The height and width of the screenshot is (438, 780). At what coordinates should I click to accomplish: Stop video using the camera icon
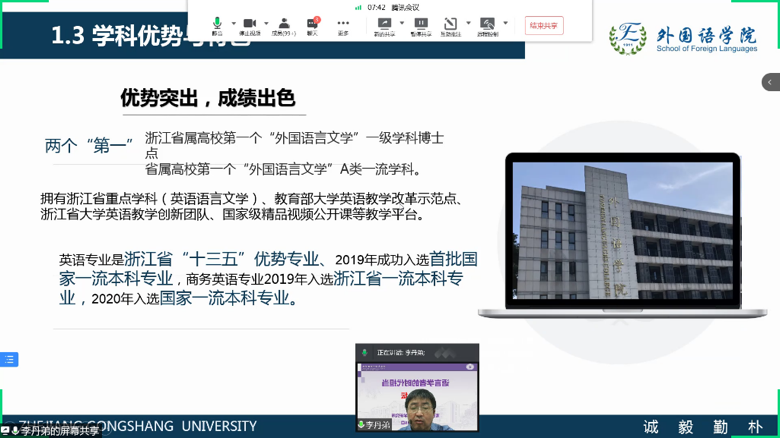(250, 24)
